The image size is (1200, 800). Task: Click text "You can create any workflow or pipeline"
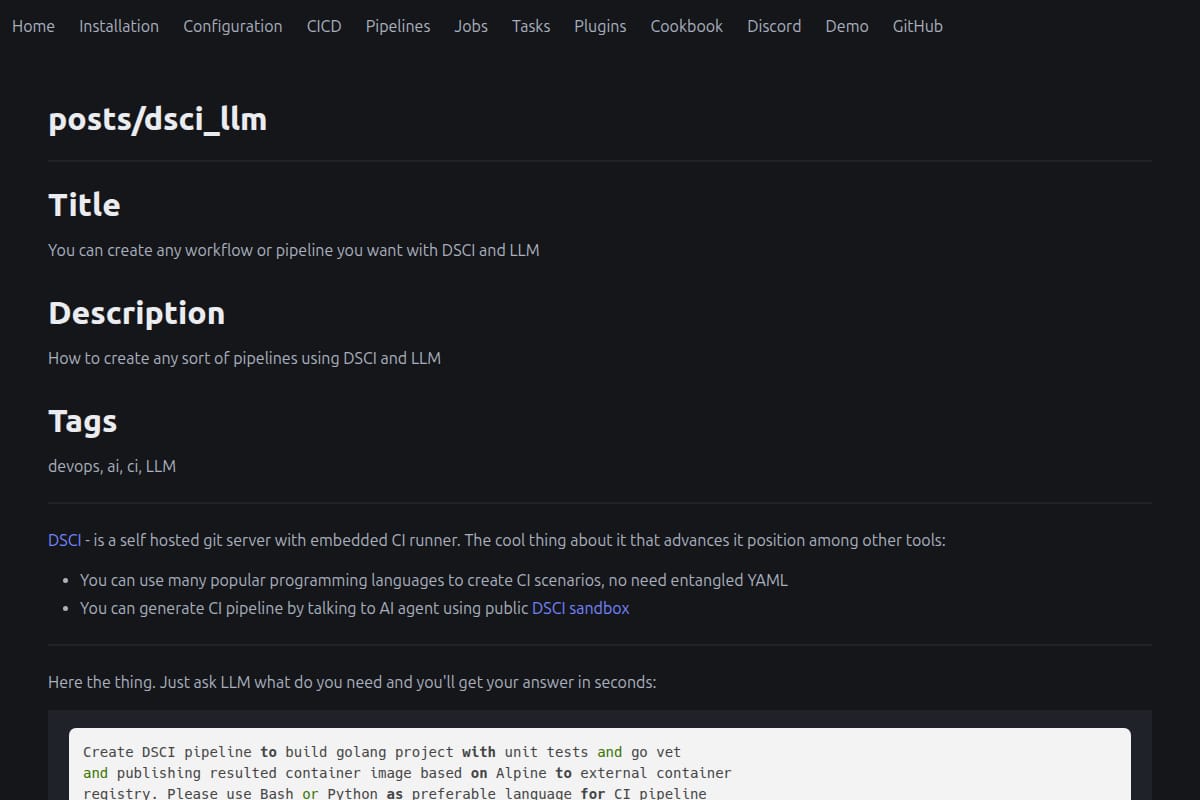pyautogui.click(x=294, y=250)
